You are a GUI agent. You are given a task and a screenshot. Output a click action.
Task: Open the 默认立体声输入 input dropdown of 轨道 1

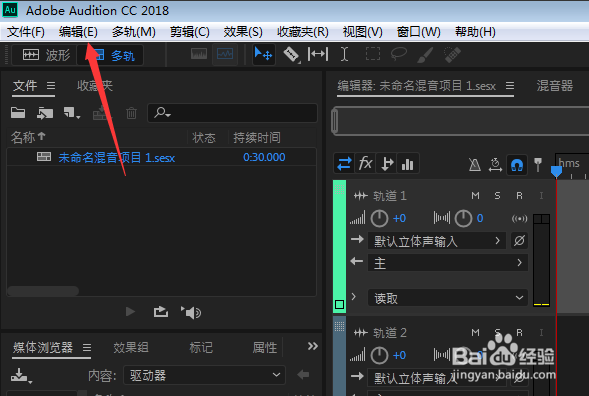[x=436, y=241]
